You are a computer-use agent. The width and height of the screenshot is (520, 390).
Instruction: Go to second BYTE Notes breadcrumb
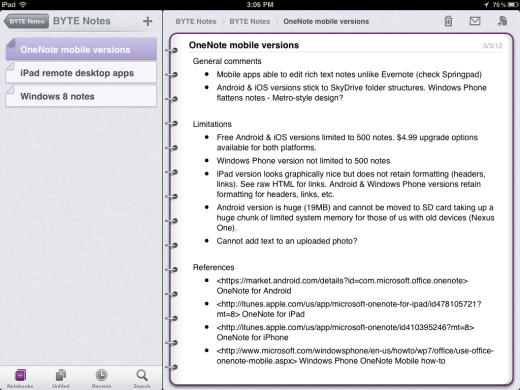[250, 21]
